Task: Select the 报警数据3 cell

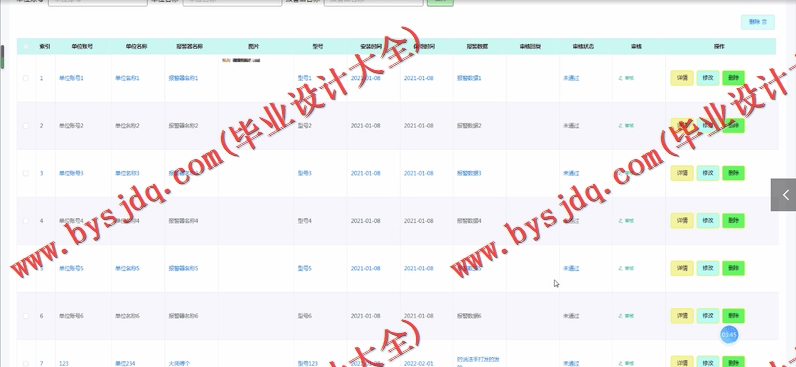Action: [x=469, y=173]
